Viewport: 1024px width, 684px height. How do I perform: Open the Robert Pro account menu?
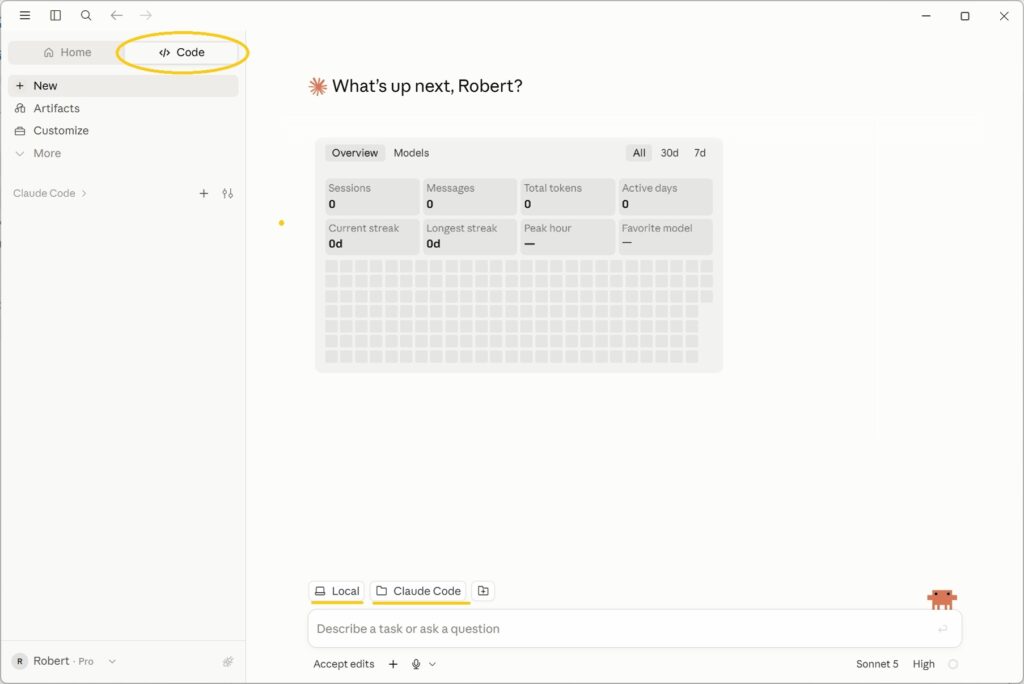tap(64, 661)
